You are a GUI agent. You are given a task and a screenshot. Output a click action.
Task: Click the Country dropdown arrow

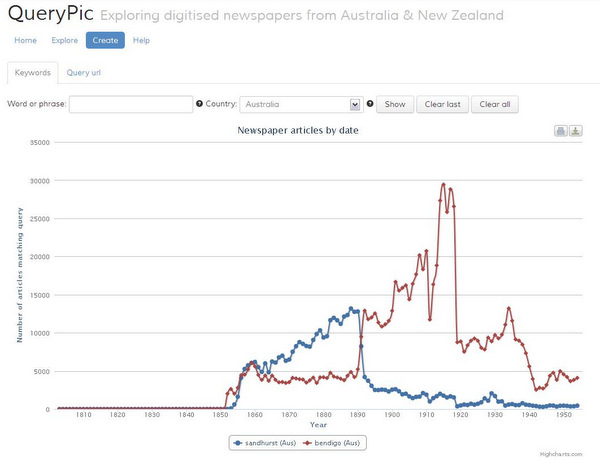point(355,104)
